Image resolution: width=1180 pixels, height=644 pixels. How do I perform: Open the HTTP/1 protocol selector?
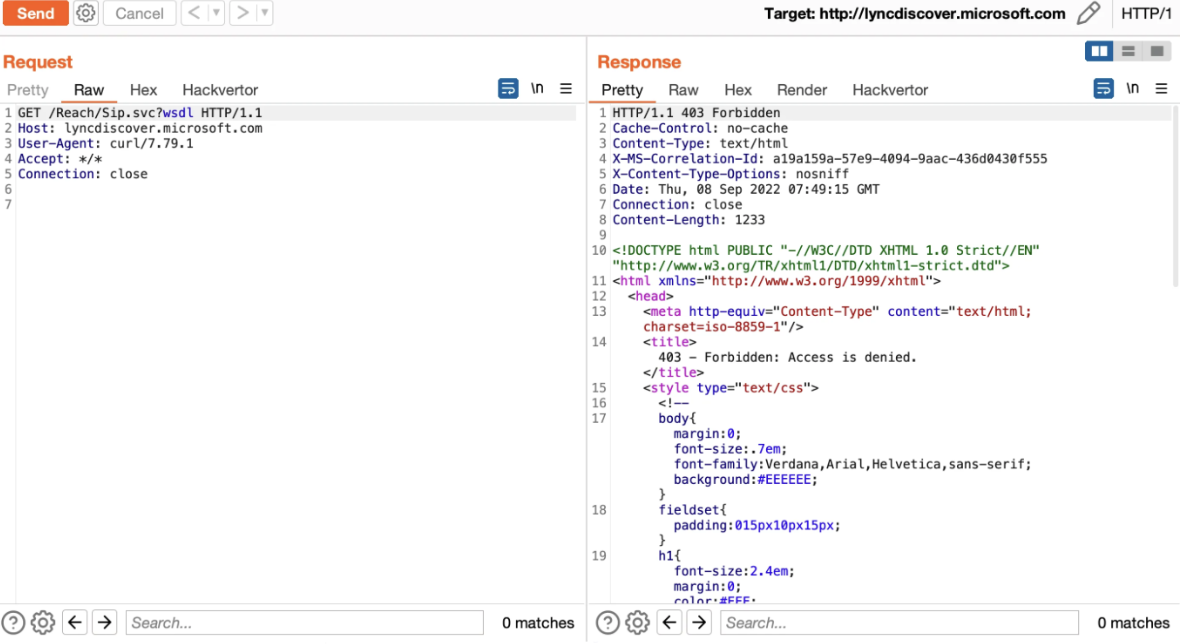[1146, 14]
